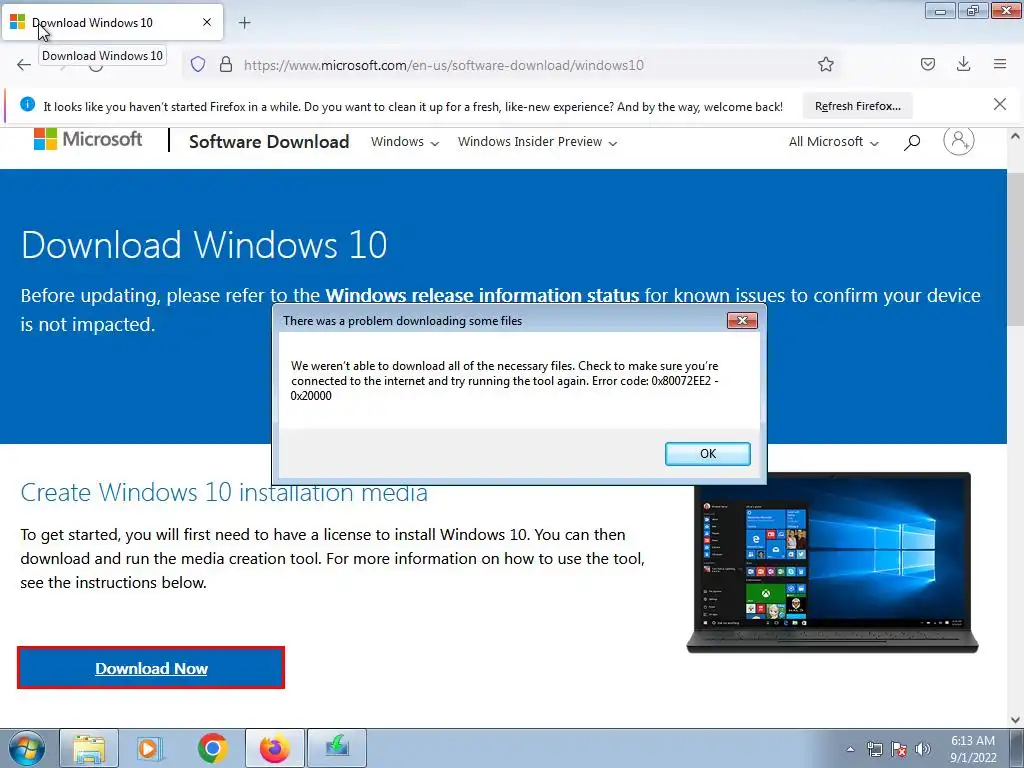Click the Firefox taskbar icon
1024x768 pixels.
click(275, 748)
